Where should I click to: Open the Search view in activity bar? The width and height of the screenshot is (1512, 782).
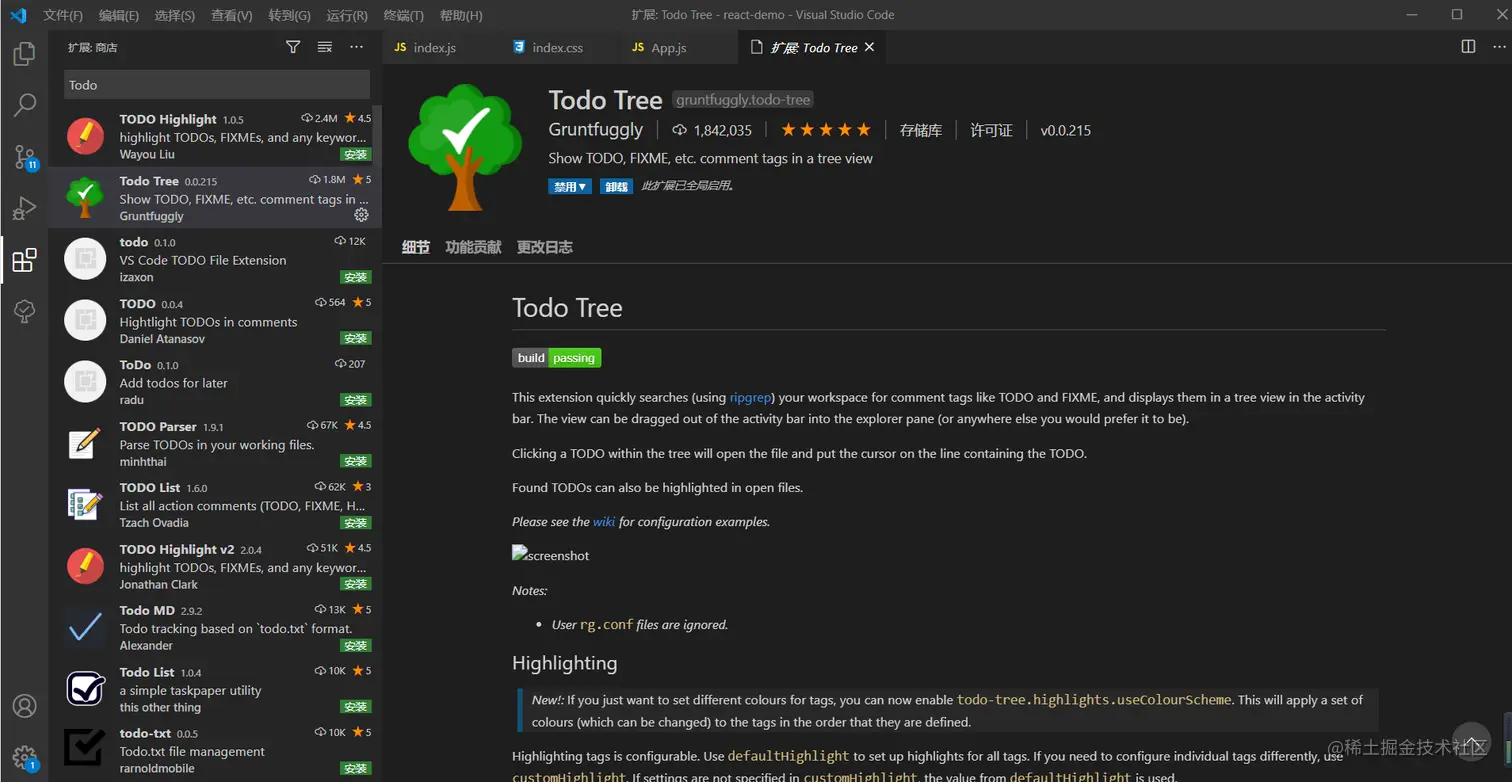24,105
